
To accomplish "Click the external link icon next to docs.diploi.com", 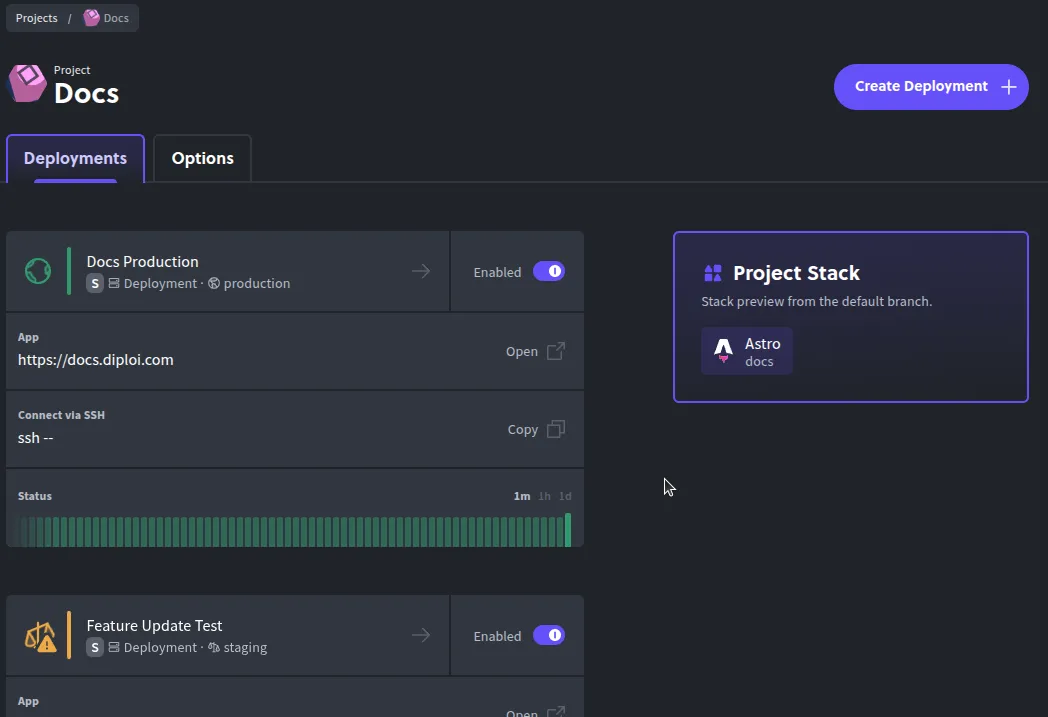I will 558,351.
